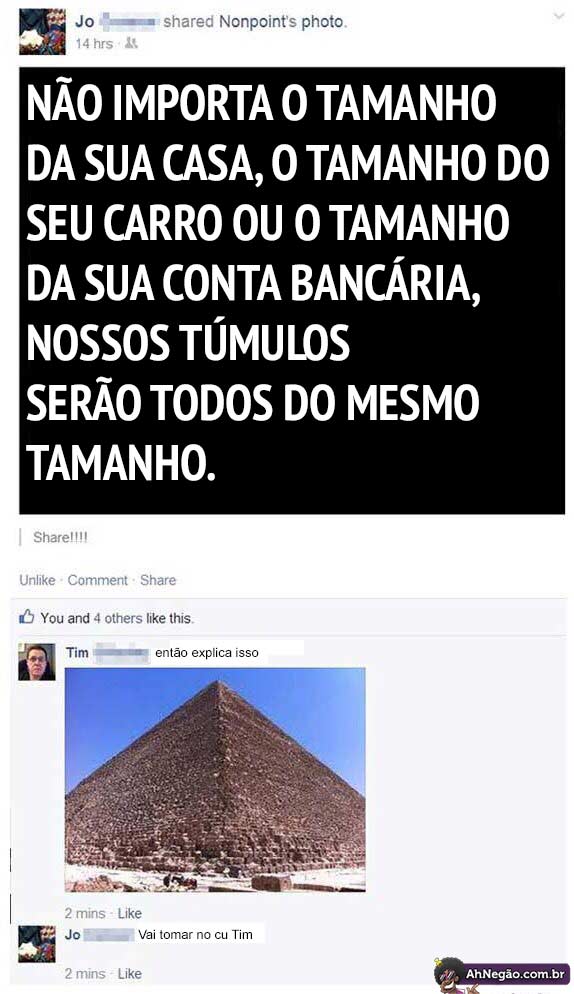This screenshot has width=574, height=994.
Task: Open Nonpoint's photo link
Action: [282, 22]
